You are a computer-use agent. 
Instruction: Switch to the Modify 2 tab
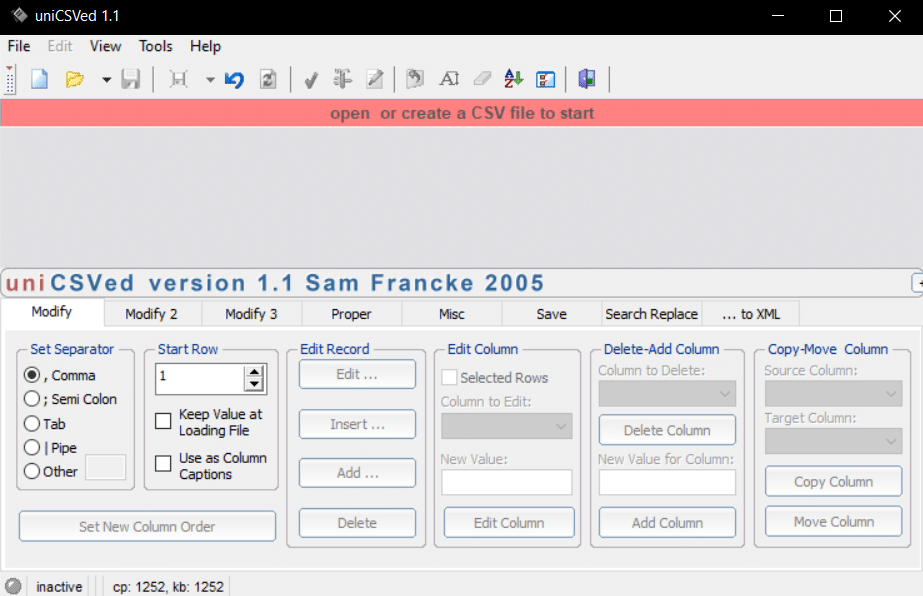point(151,314)
